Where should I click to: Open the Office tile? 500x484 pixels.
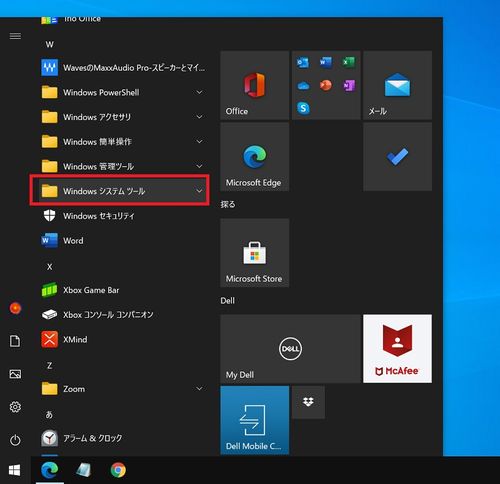pos(255,85)
